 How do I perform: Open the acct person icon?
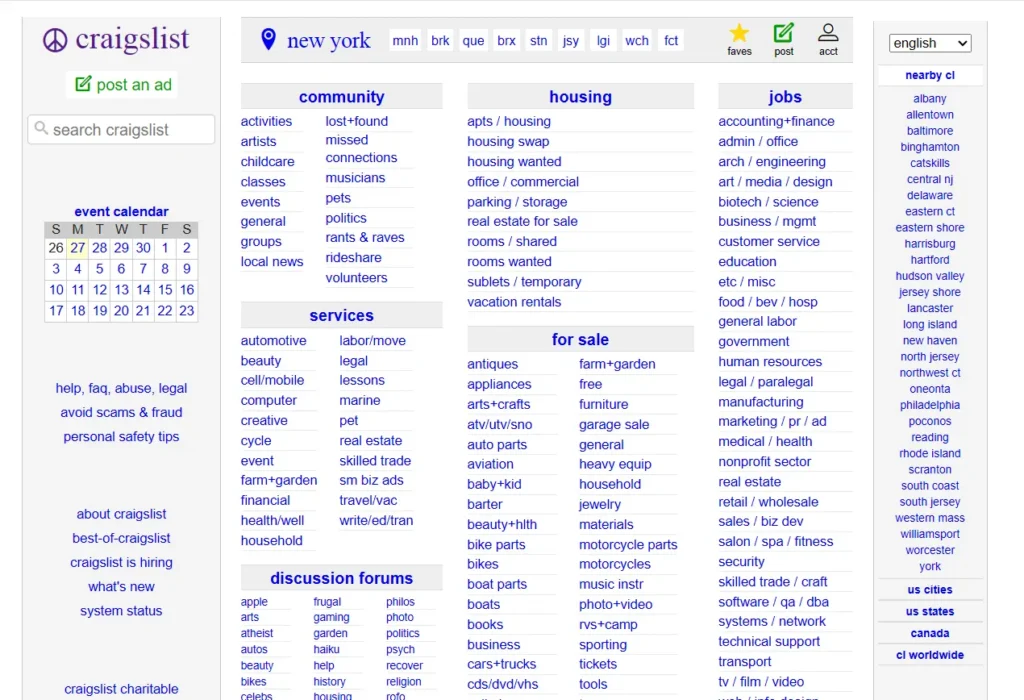tap(828, 33)
